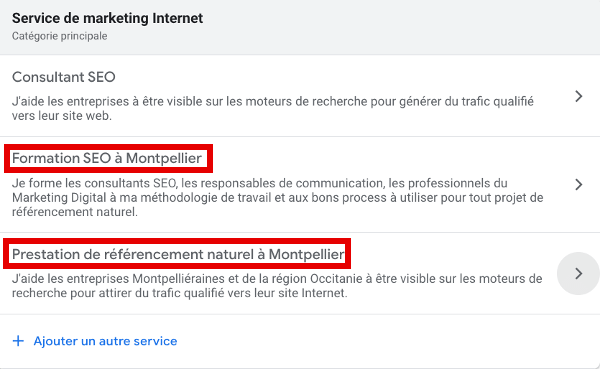Click the blue plus icon

(18, 341)
